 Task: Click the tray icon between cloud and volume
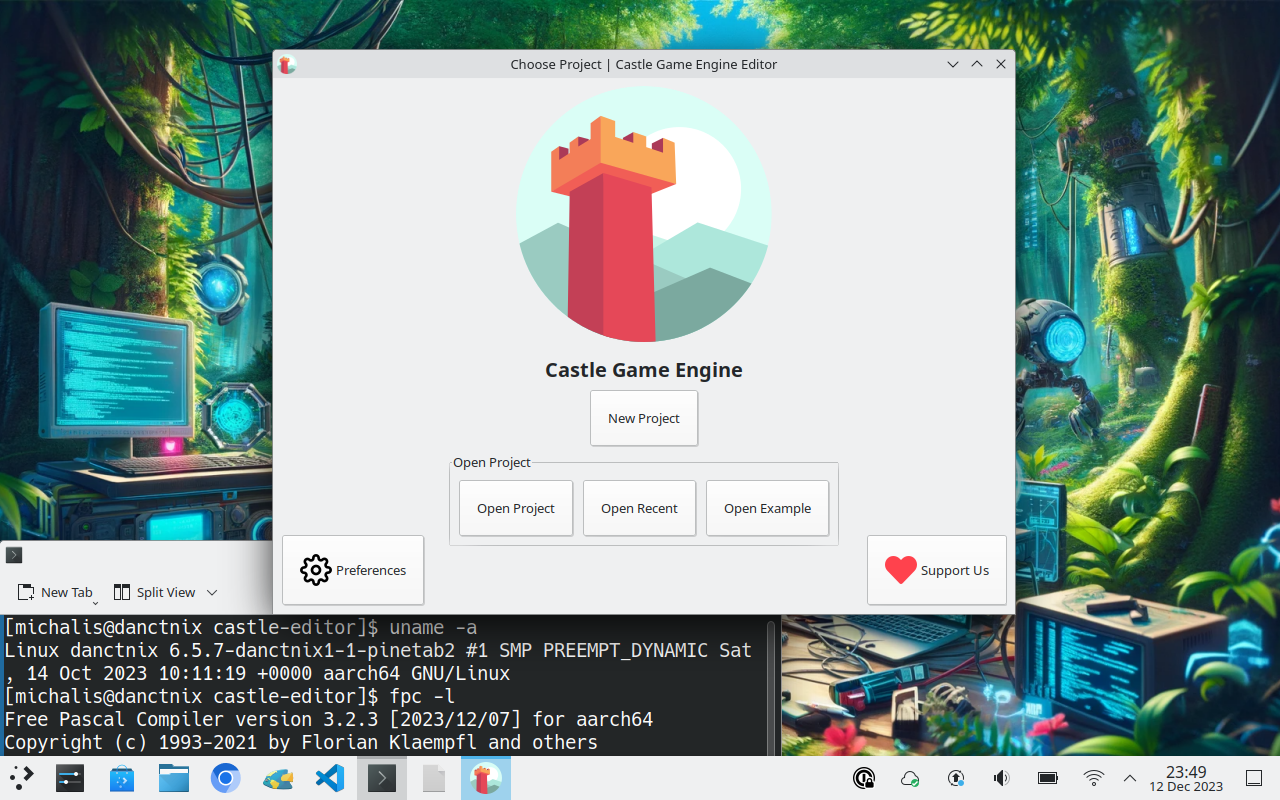pos(956,778)
